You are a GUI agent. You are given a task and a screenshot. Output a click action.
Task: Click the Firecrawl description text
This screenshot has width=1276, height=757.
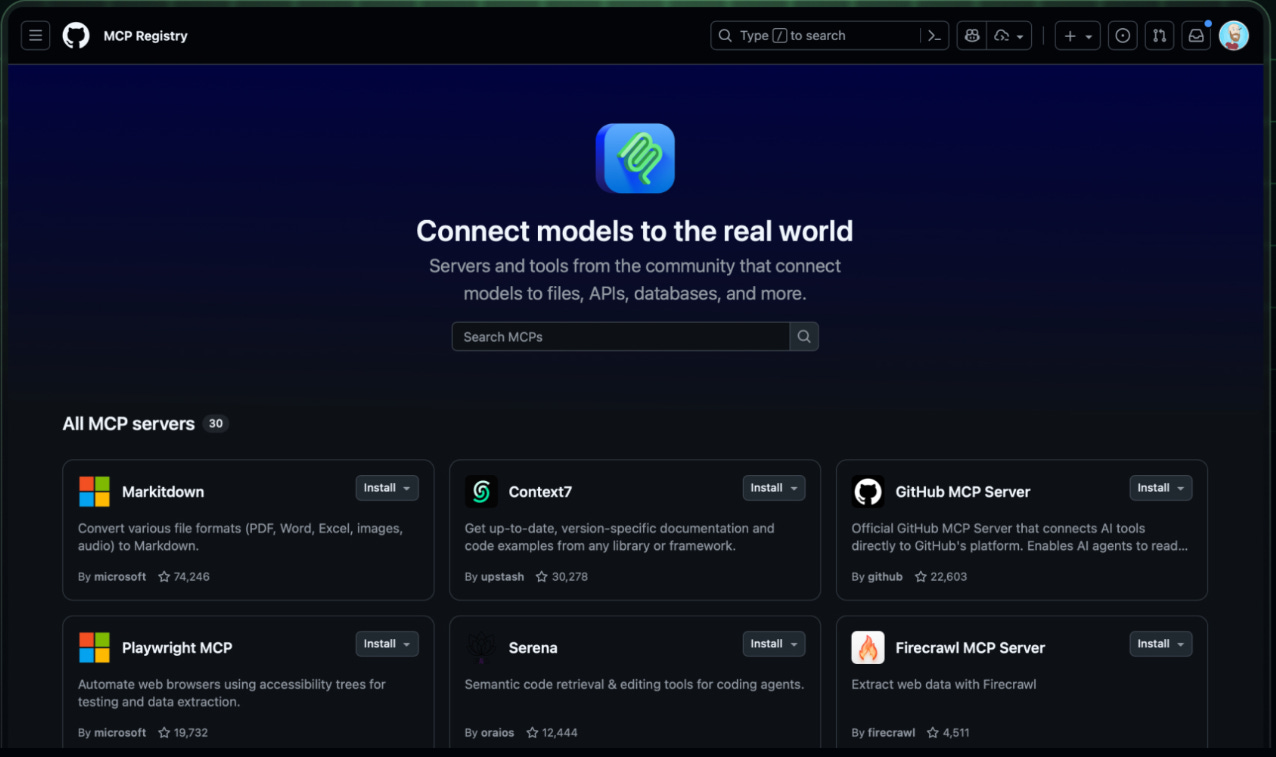(944, 685)
